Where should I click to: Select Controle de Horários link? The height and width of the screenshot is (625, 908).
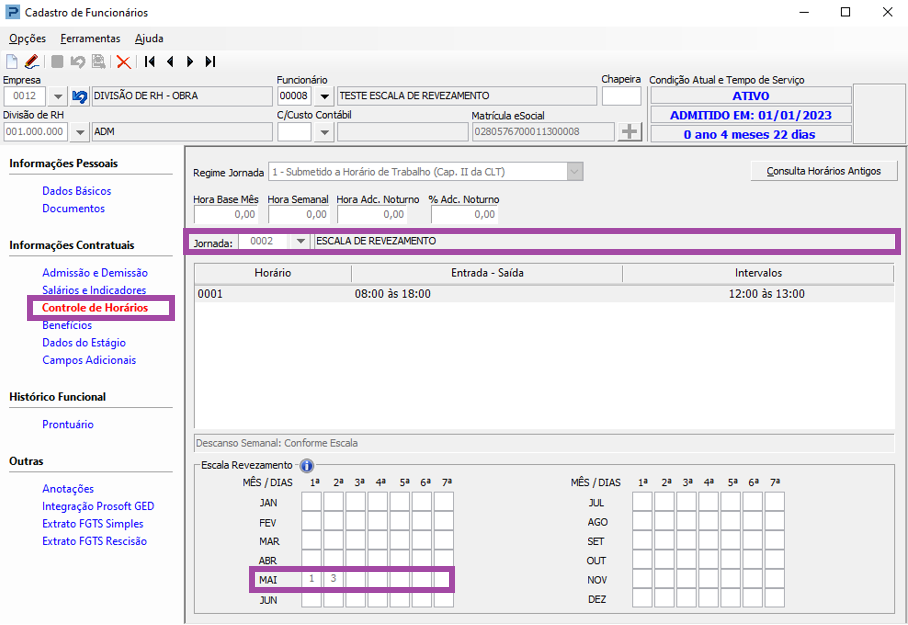tap(95, 308)
